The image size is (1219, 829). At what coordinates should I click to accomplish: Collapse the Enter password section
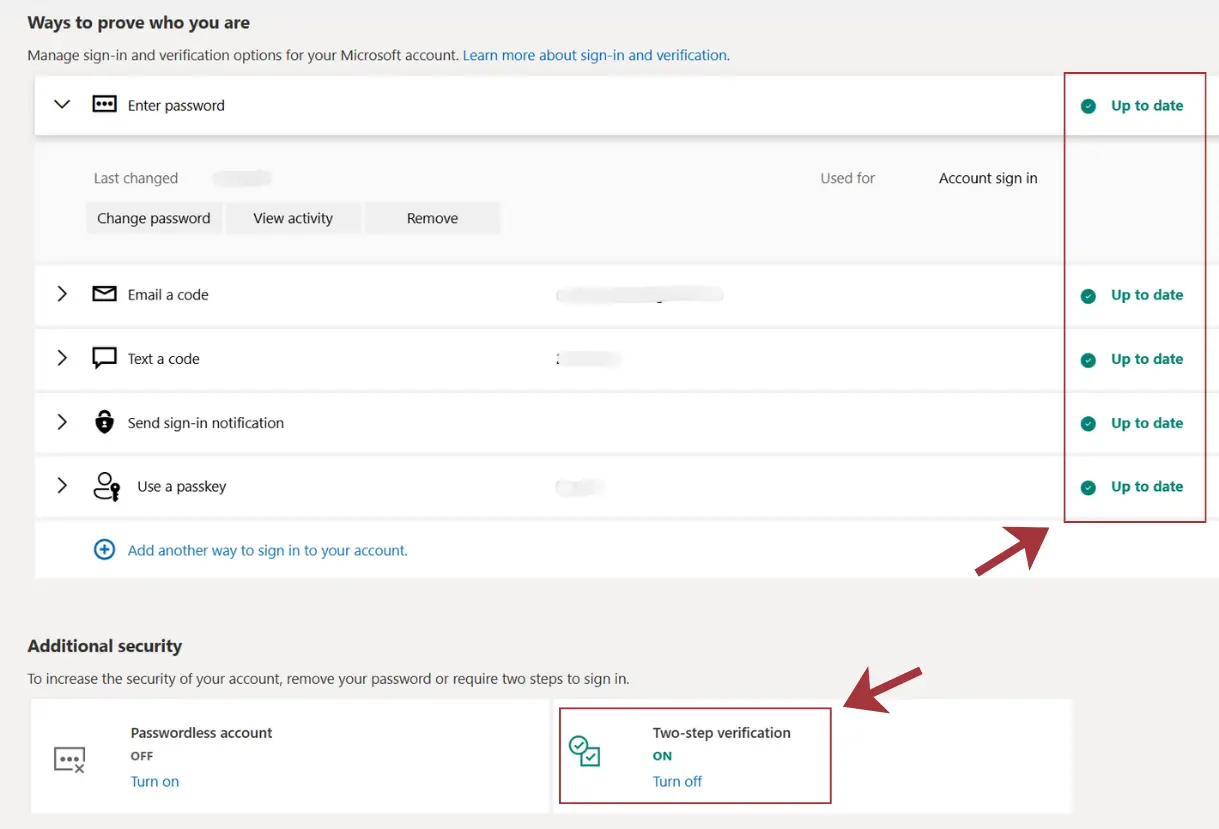62,105
